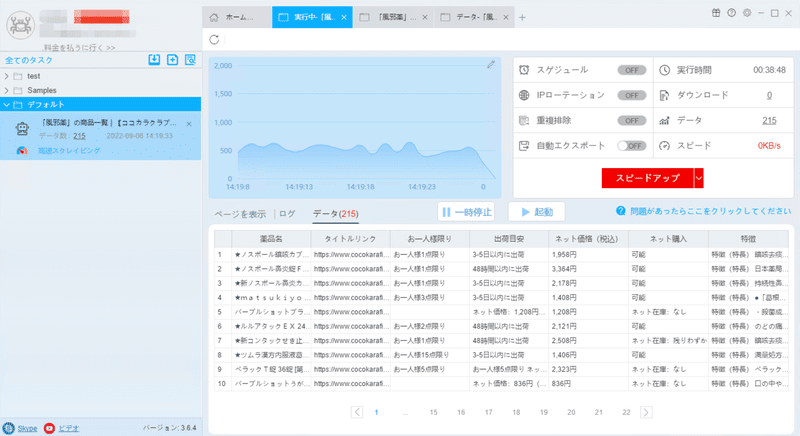
Task: Click the edit pencil icon on the chart
Action: point(491,65)
